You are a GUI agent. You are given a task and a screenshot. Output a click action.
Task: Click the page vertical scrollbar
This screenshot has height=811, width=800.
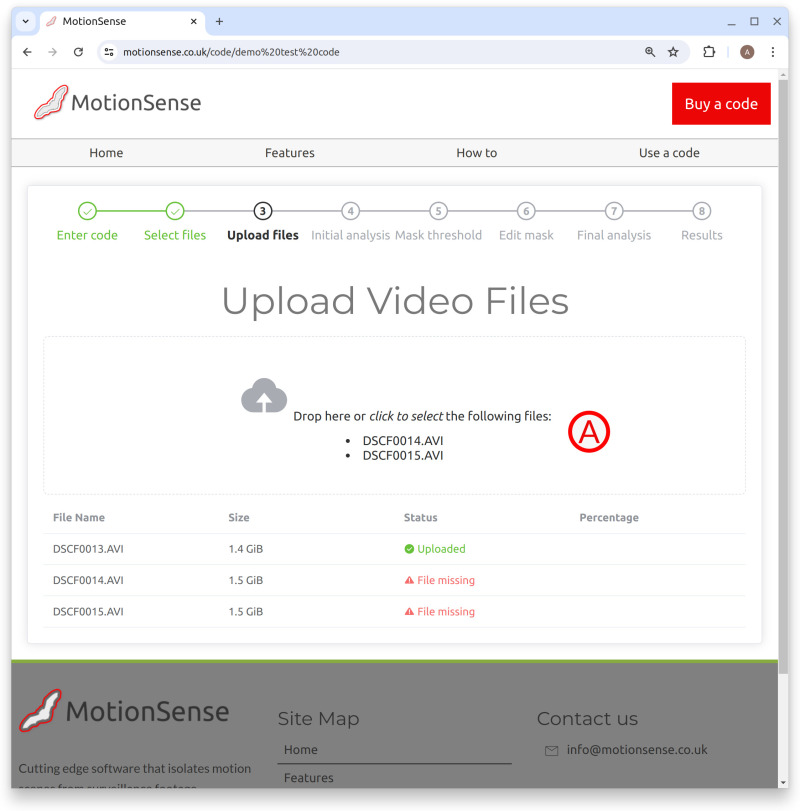[783, 377]
